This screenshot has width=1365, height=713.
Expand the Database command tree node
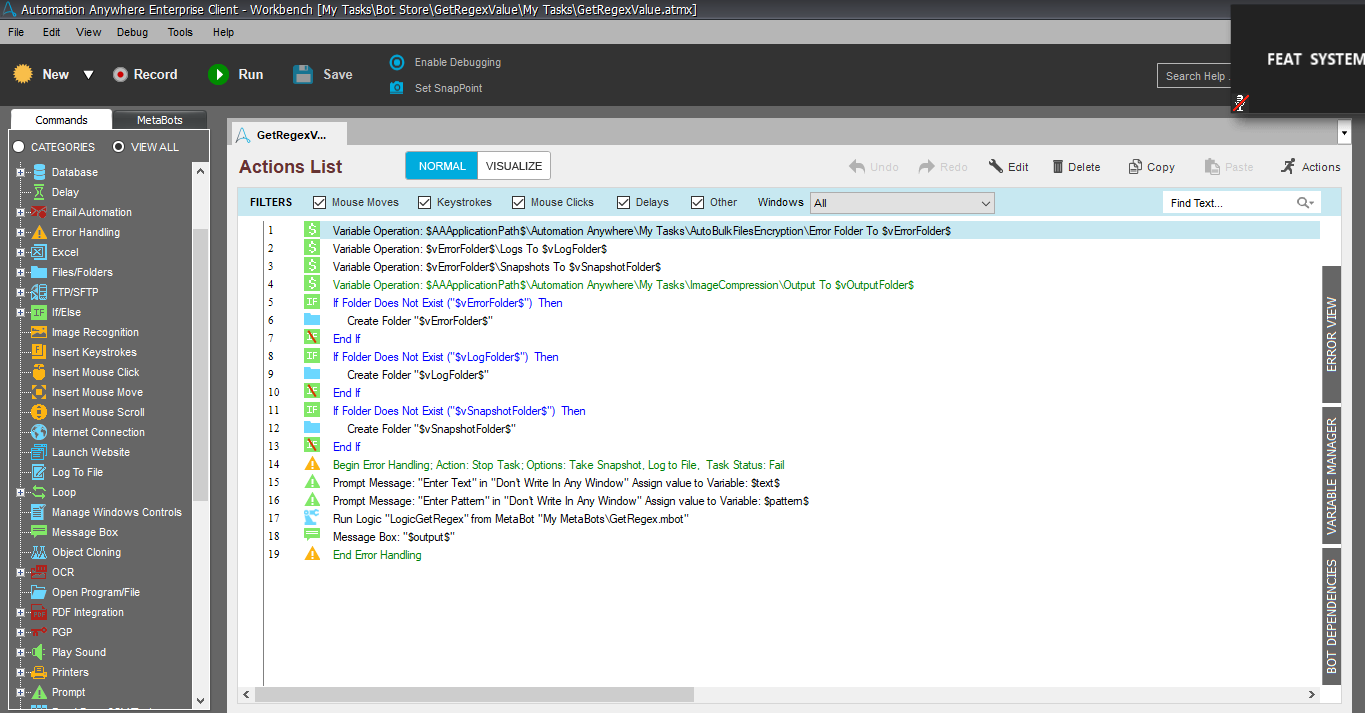pos(20,172)
